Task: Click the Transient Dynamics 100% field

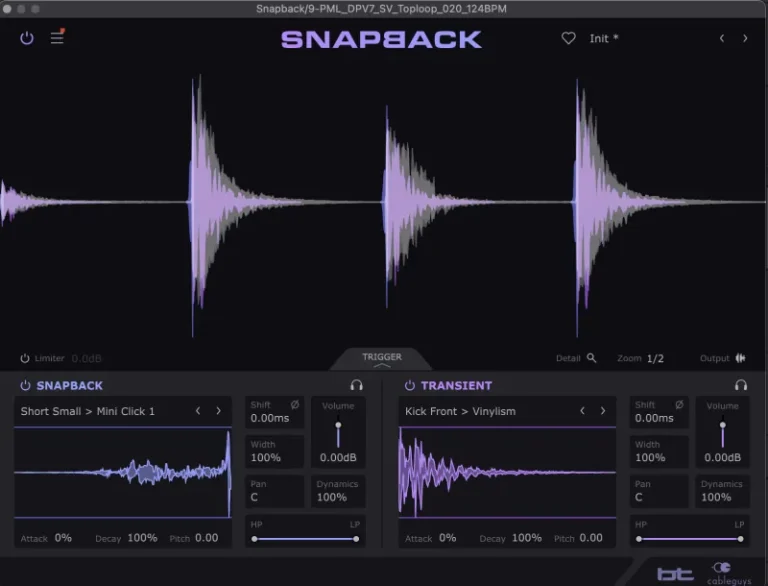Action: 722,491
